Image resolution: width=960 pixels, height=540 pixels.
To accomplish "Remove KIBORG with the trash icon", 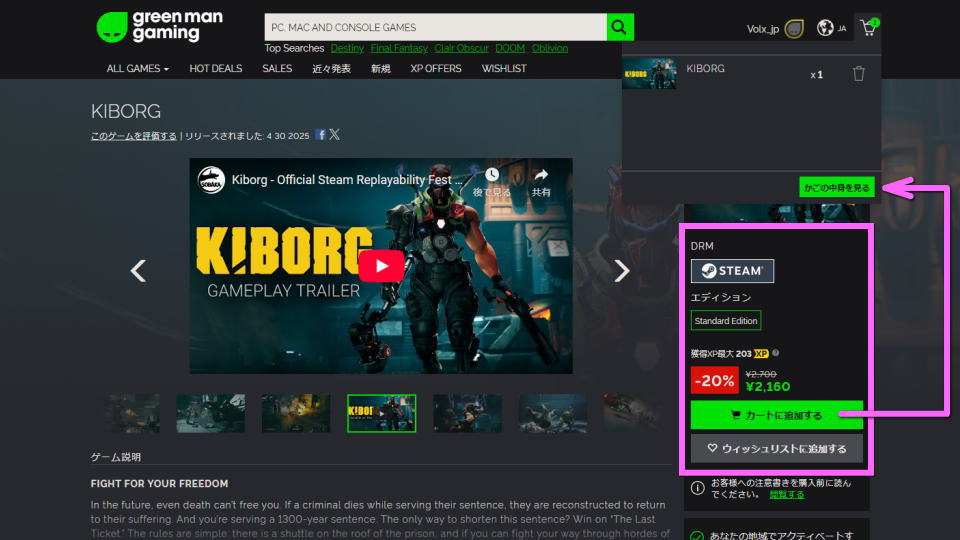I will [x=858, y=73].
